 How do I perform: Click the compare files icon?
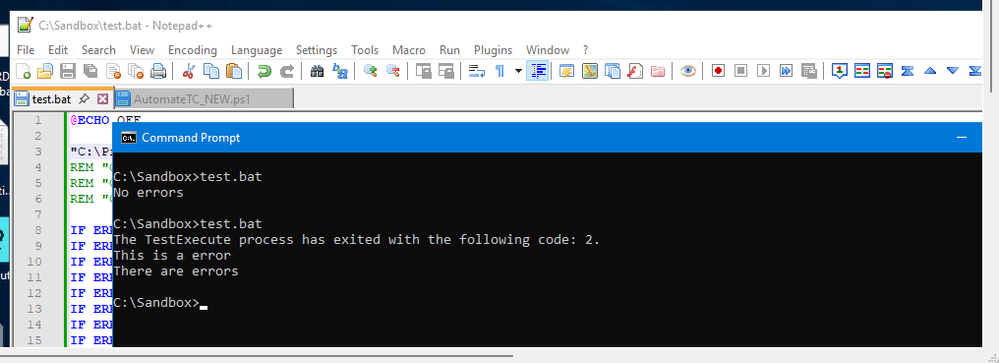pos(862,71)
